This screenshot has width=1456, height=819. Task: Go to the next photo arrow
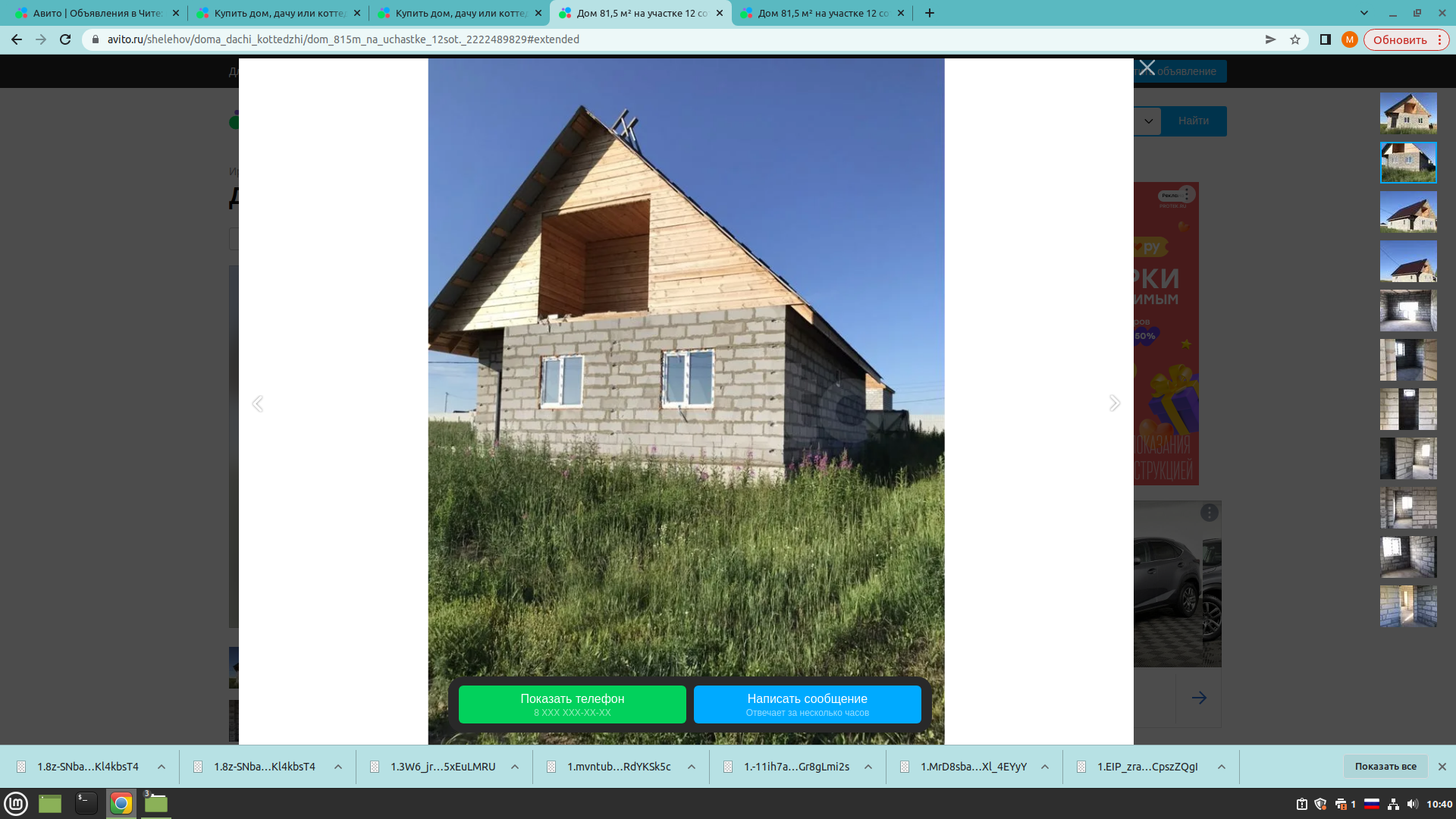pyautogui.click(x=1114, y=403)
